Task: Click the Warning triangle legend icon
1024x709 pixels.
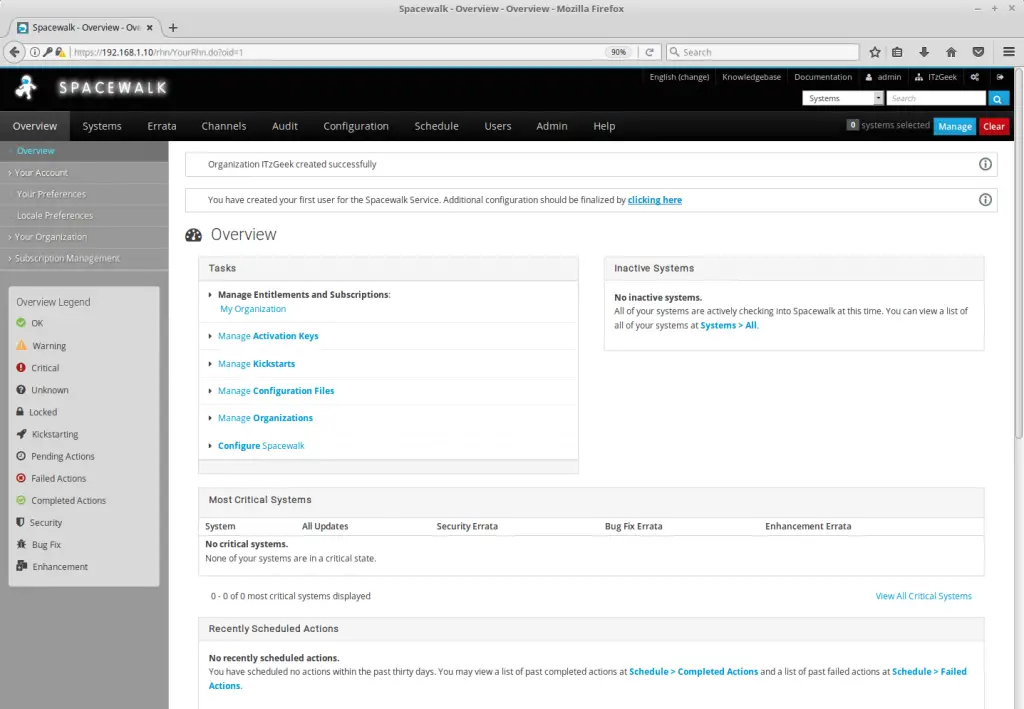Action: (22, 345)
